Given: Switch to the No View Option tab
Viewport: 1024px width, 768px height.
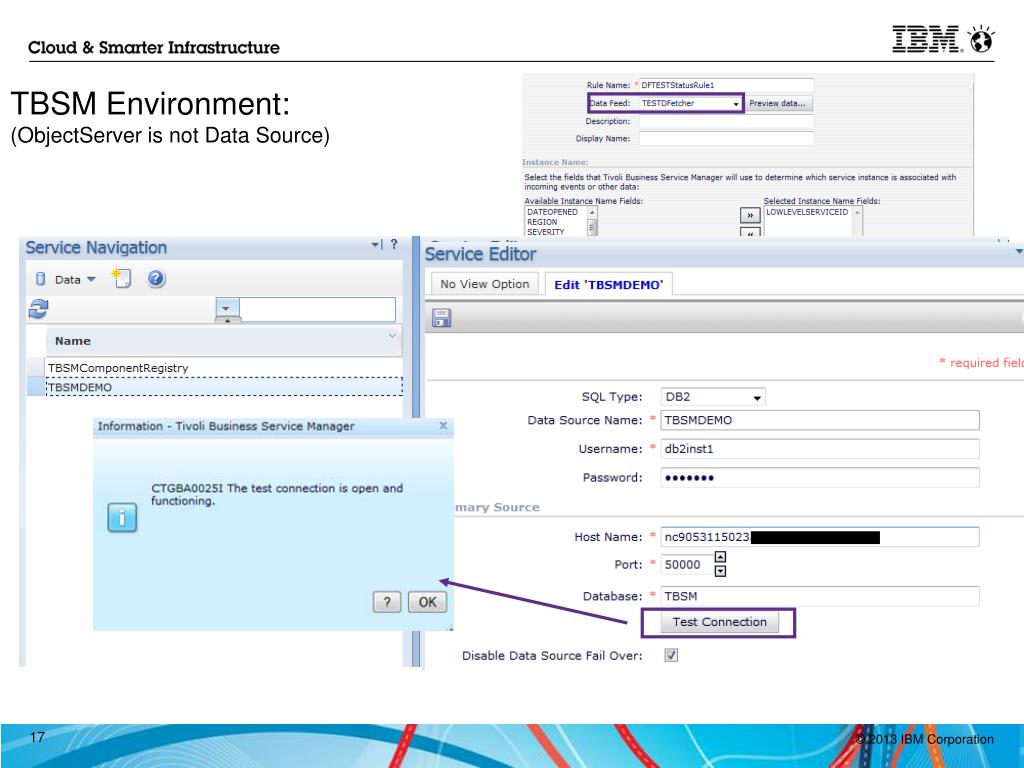Looking at the screenshot, I should 485,284.
